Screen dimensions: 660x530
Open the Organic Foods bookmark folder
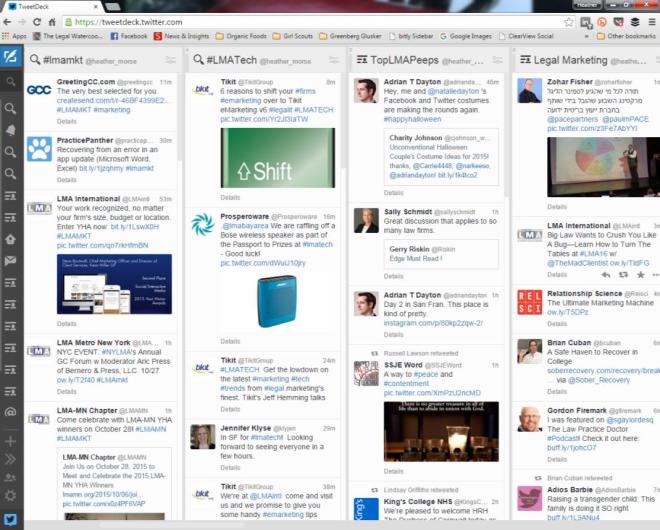tap(242, 36)
